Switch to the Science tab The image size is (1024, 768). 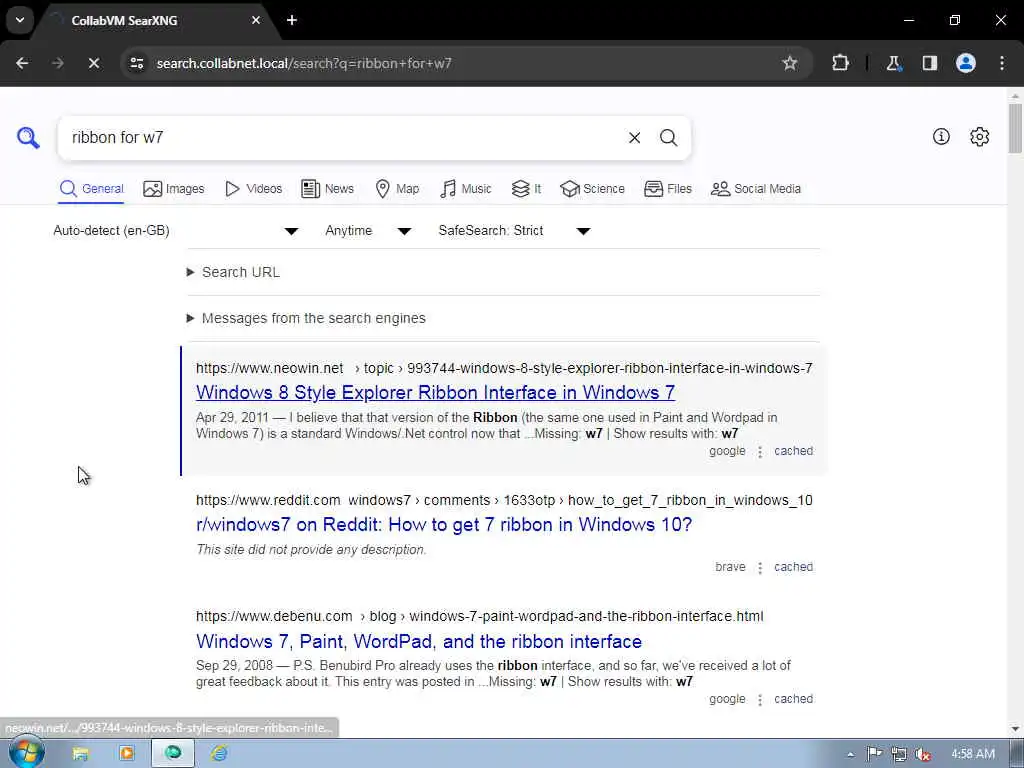[x=592, y=189]
